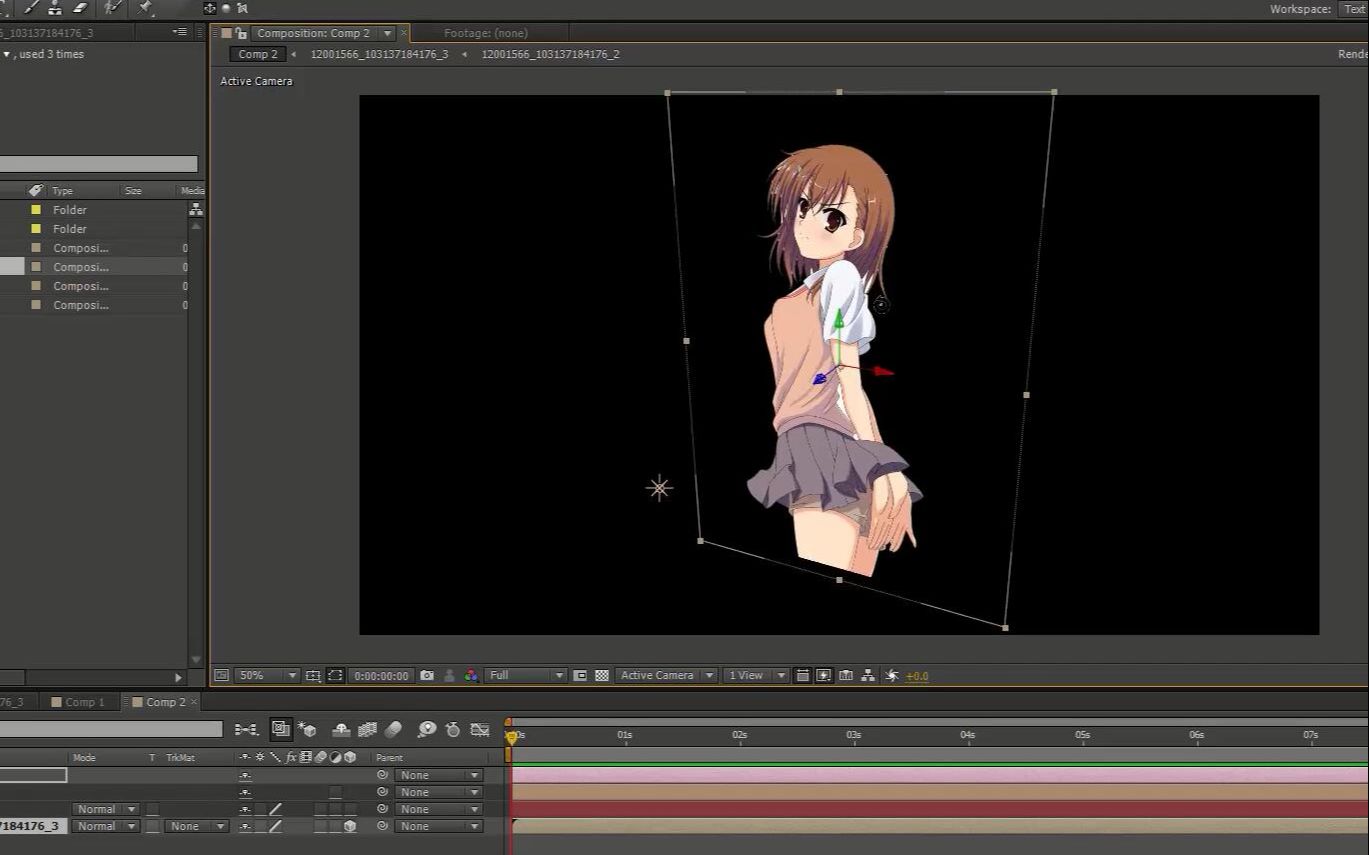
Task: Open TrkMat None dropdown for bottom layer
Action: (197, 826)
